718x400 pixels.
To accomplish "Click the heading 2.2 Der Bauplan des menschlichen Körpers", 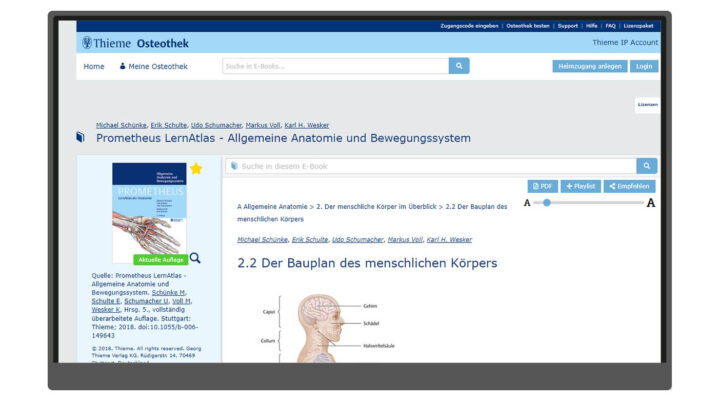I will click(367, 263).
